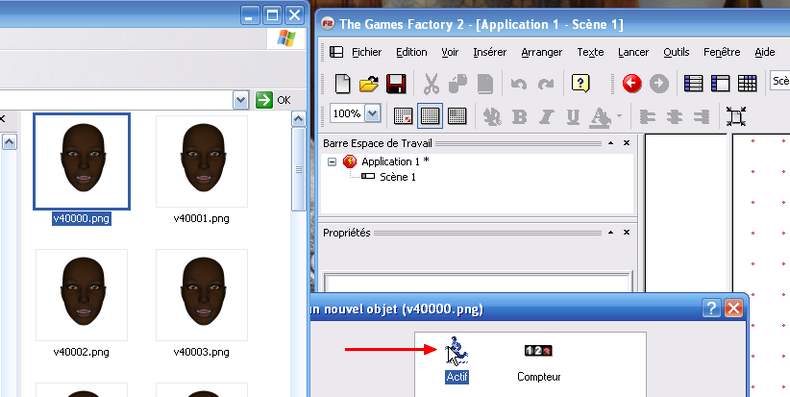The image size is (790, 397).
Task: Click the grid setup icon beside zoom
Action: (x=403, y=116)
